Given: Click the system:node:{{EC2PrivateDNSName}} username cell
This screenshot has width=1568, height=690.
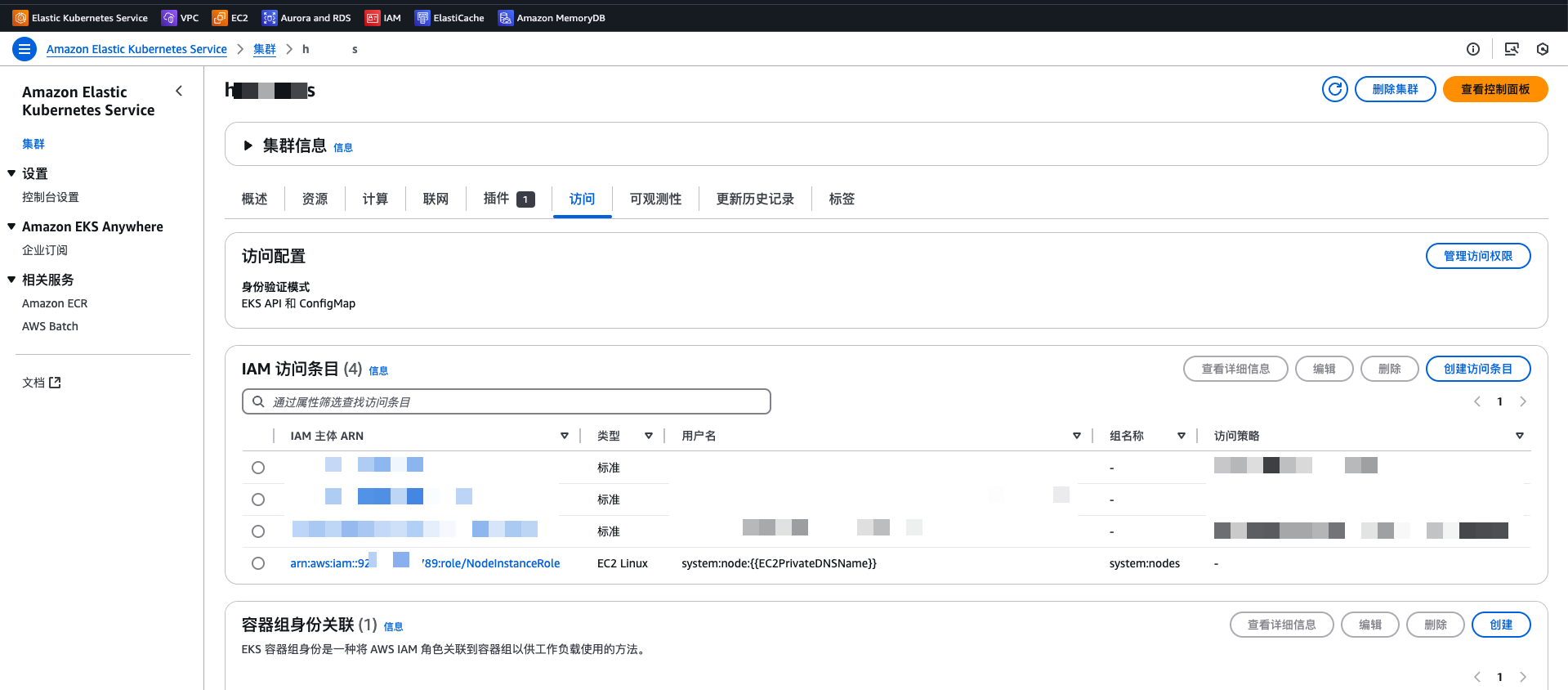Looking at the screenshot, I should pos(779,563).
